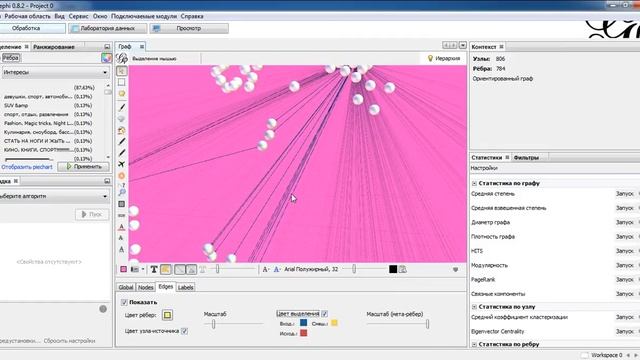Select the diamond sizer tool

tap(122, 118)
